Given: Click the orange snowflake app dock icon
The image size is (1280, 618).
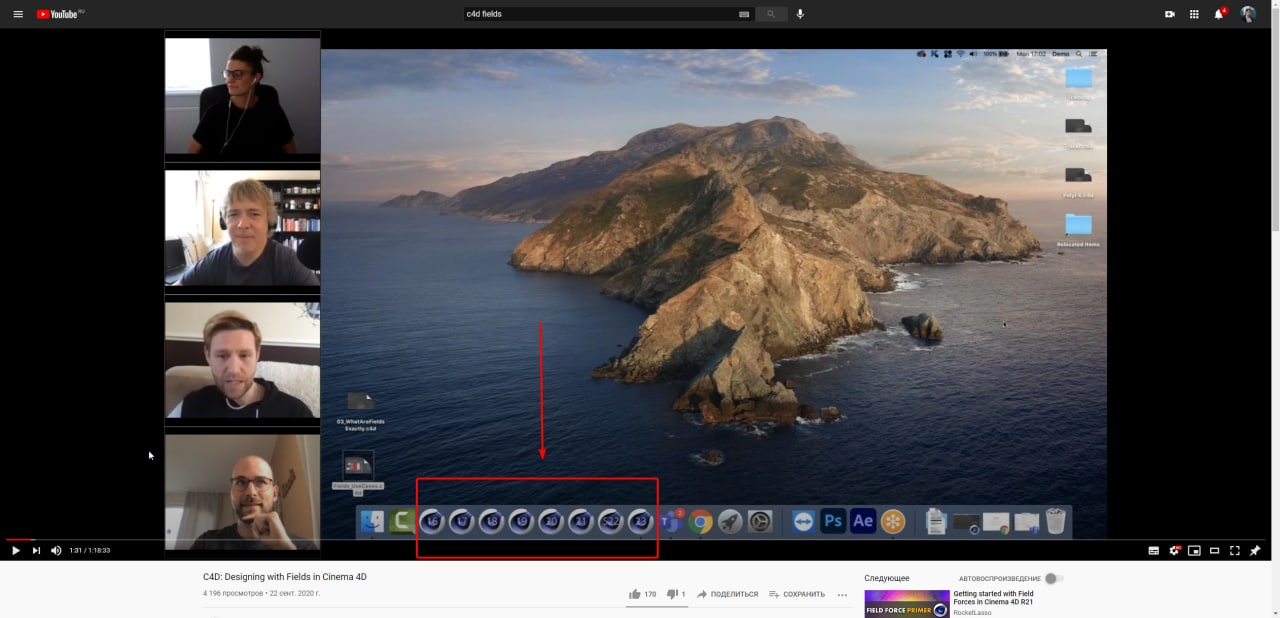Looking at the screenshot, I should coord(893,521).
